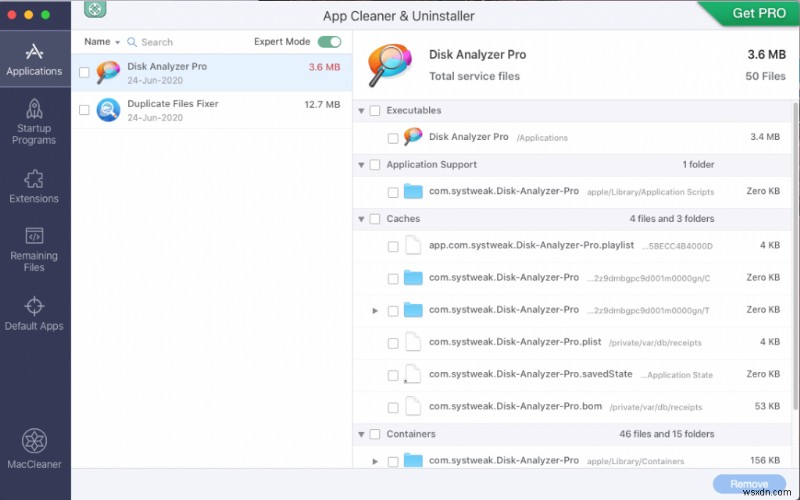800x500 pixels.
Task: Check the .bom file checkbox
Action: coord(393,408)
